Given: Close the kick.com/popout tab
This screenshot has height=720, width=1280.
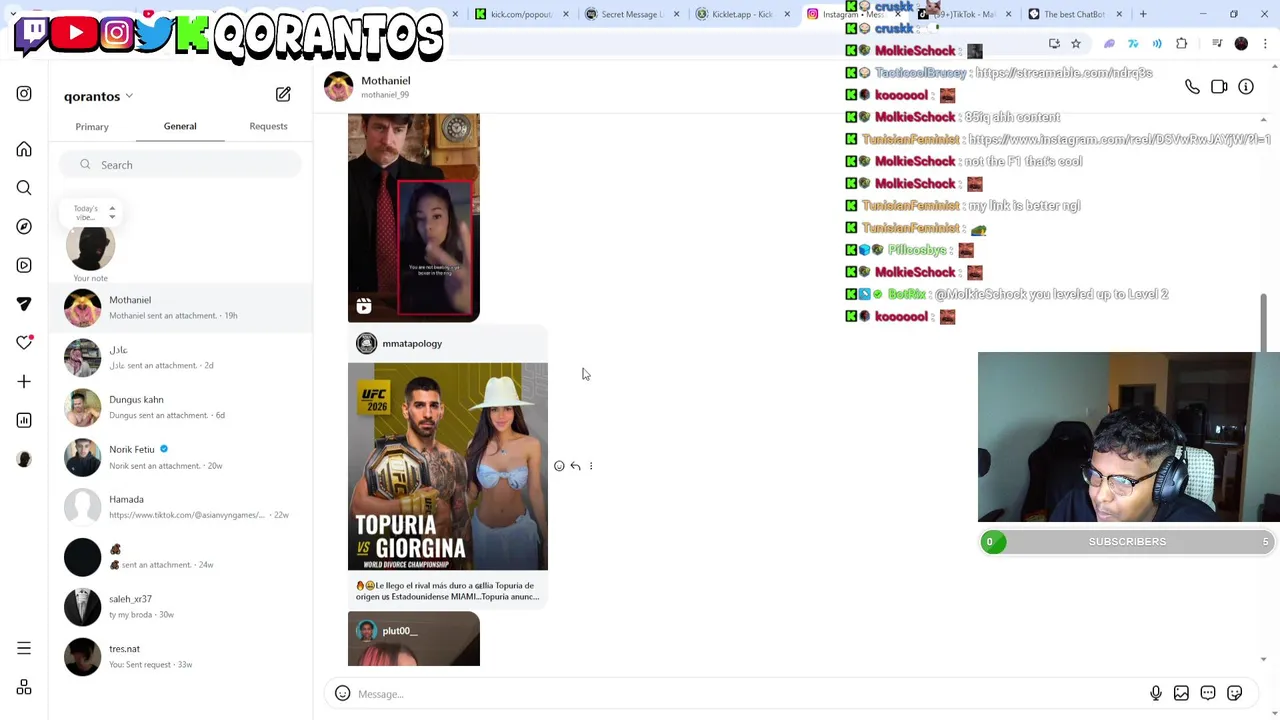Looking at the screenshot, I should [x=566, y=14].
